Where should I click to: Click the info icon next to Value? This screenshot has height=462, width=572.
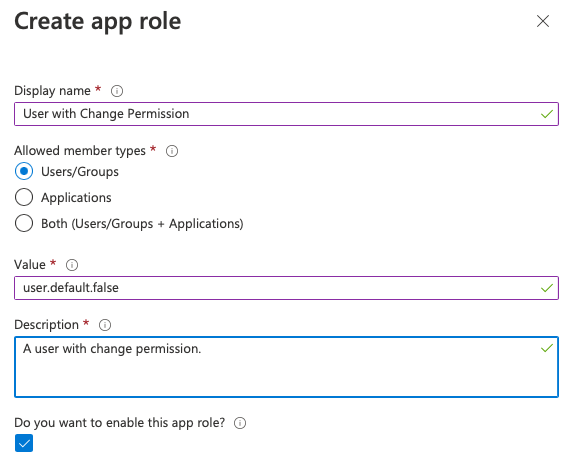pyautogui.click(x=72, y=265)
